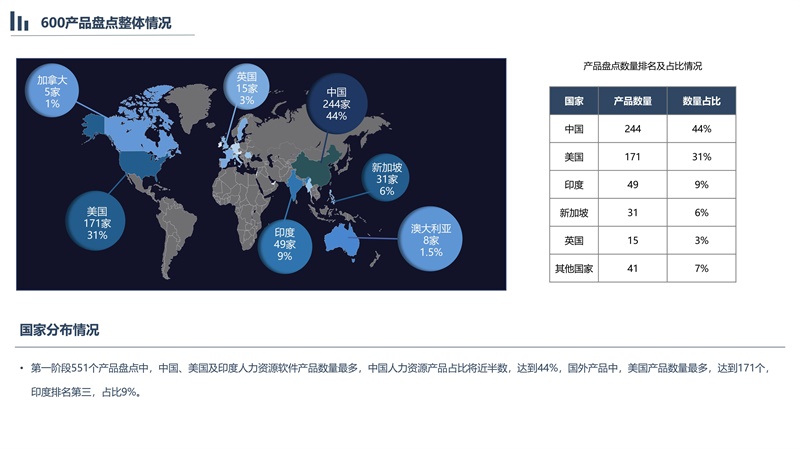Select the 其他国家 cell in the table
The width and height of the screenshot is (800, 449).
point(574,268)
